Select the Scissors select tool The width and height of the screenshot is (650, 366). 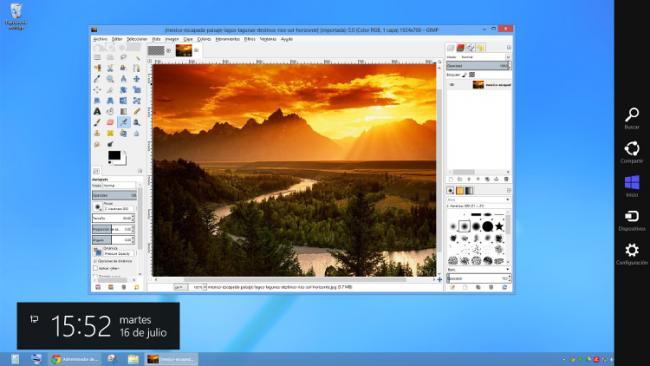click(x=110, y=68)
